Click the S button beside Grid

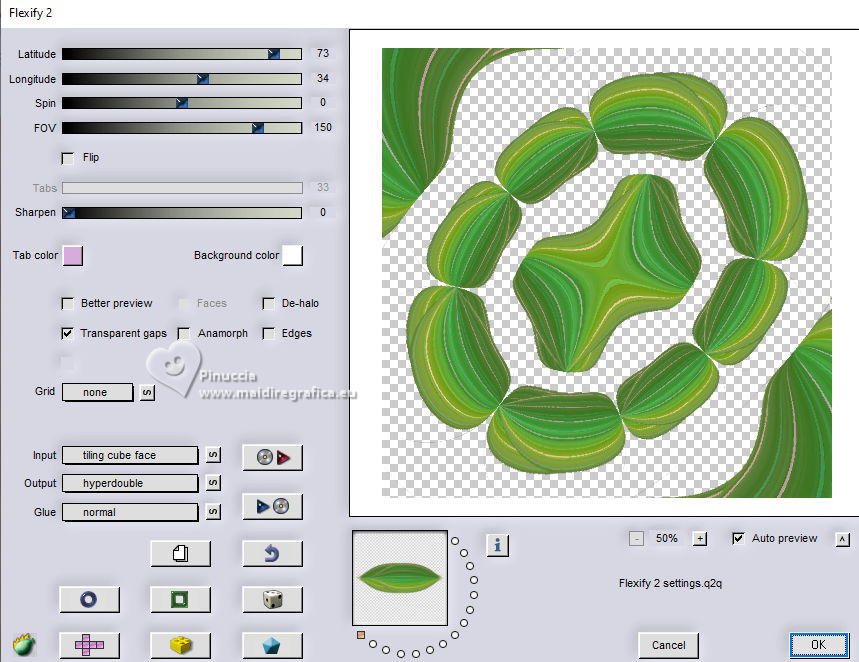[x=147, y=392]
